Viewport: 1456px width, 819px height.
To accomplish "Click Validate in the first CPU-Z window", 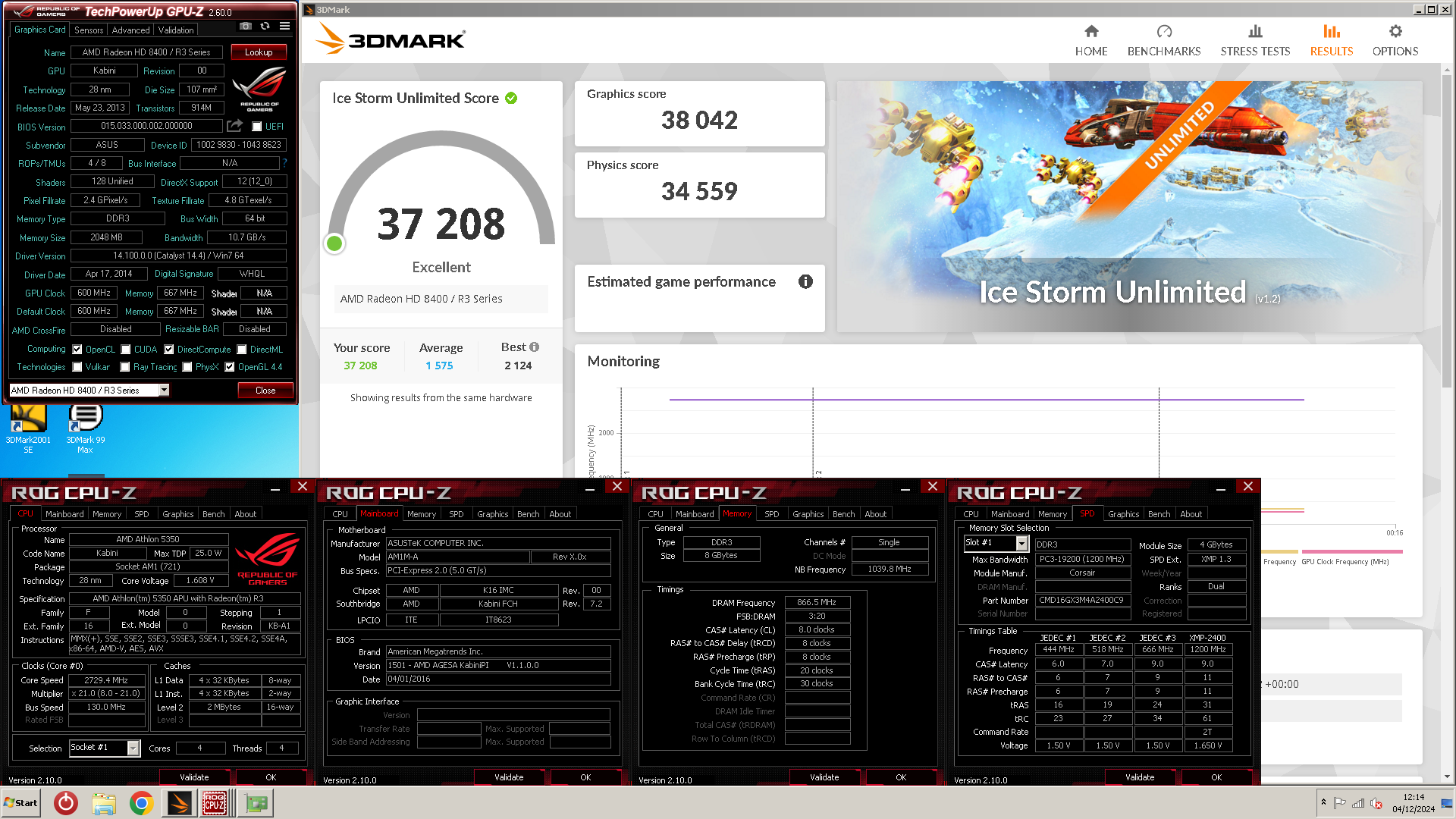I will point(194,777).
